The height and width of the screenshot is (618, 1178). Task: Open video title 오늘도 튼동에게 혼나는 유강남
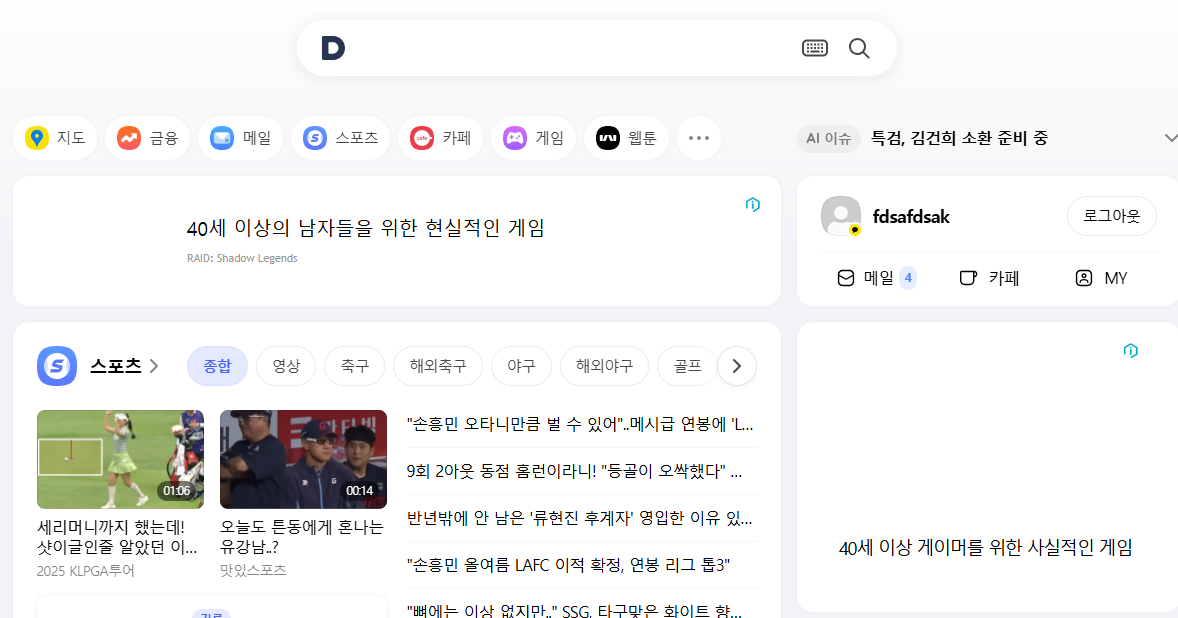[x=301, y=537]
